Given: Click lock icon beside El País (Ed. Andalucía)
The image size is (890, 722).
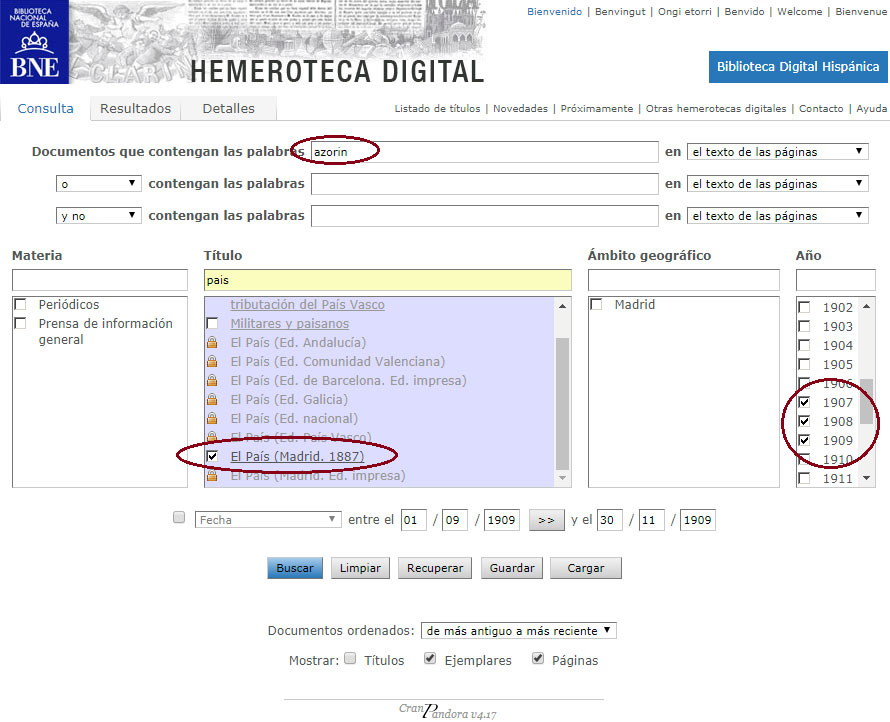Looking at the screenshot, I should (x=212, y=342).
